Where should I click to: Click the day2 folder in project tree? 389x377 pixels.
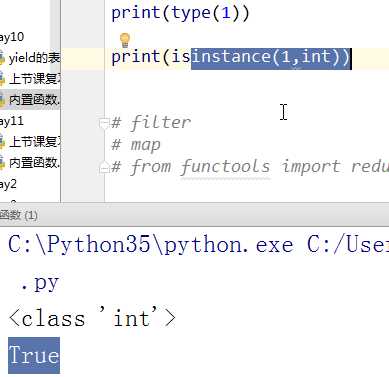click(x=8, y=184)
